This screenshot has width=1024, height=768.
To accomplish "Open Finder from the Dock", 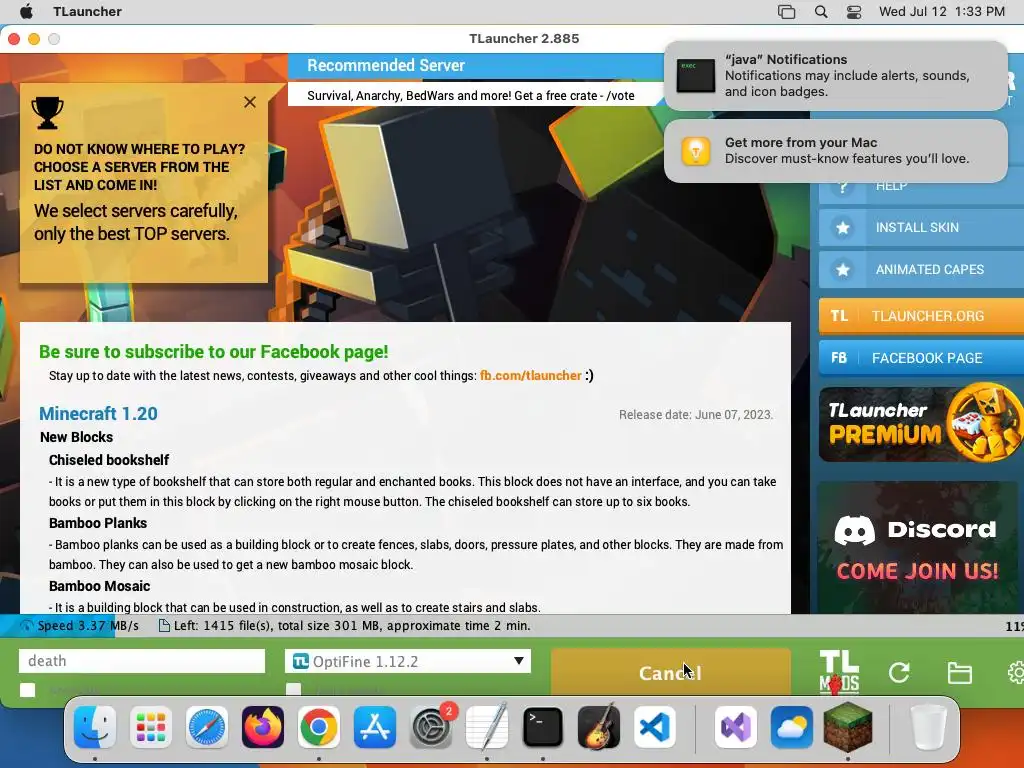I will (95, 727).
